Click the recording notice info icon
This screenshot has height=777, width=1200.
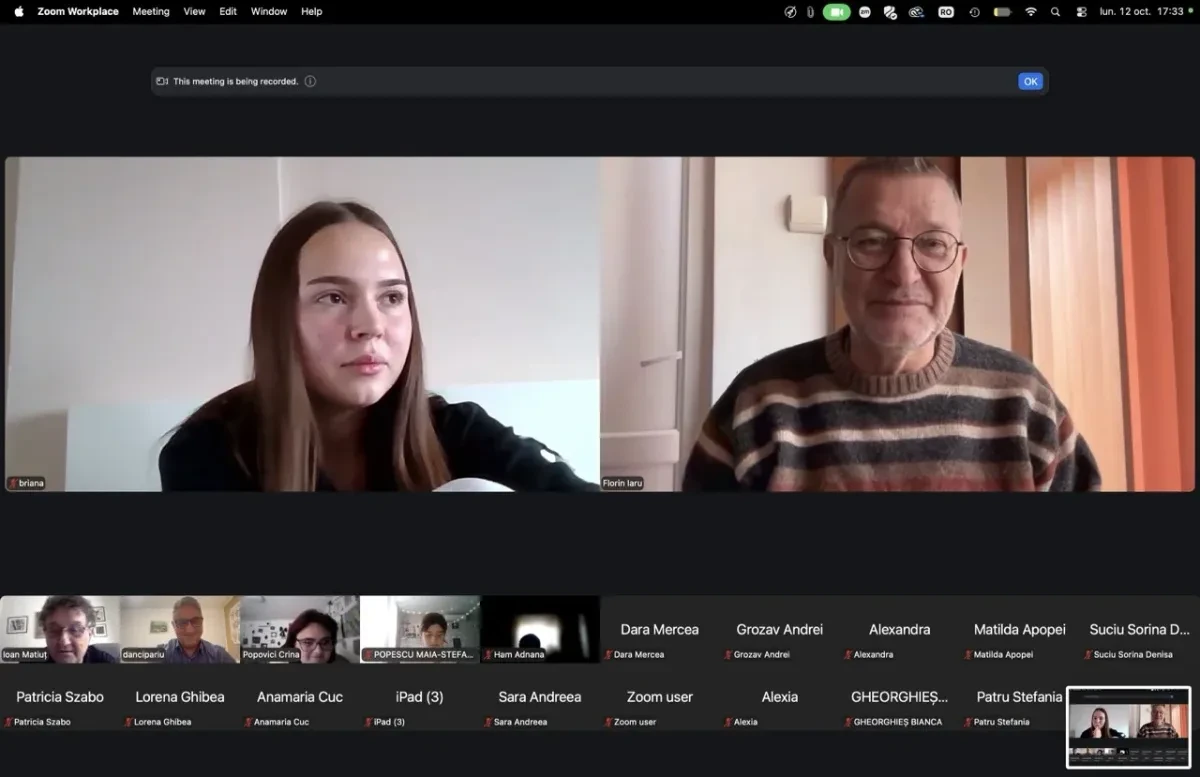pyautogui.click(x=310, y=82)
